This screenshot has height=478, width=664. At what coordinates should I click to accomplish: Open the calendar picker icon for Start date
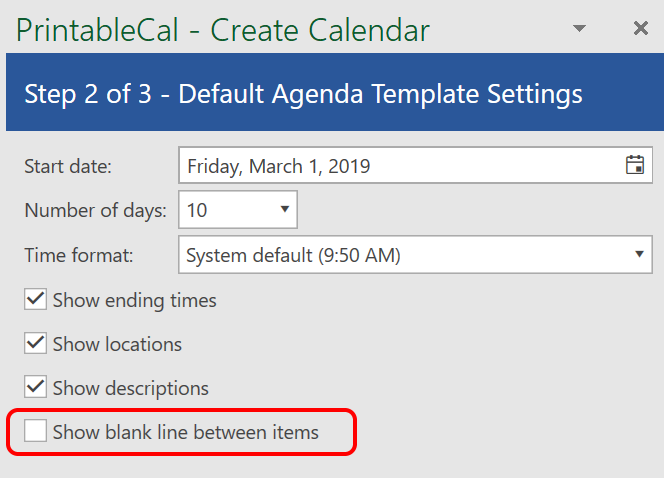pos(634,166)
